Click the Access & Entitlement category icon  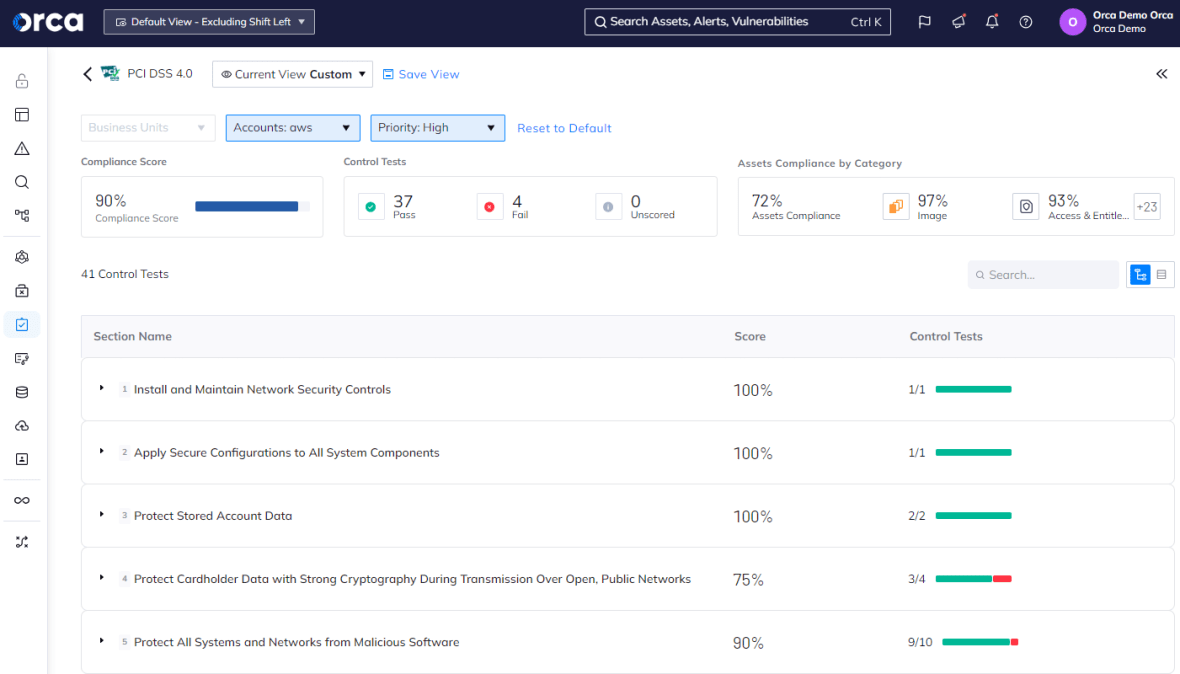pos(1026,206)
